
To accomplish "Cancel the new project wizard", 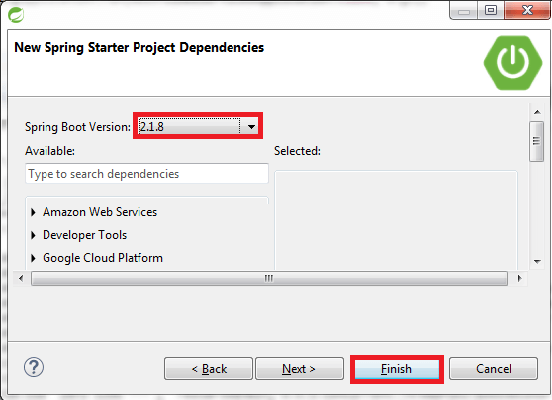I will pyautogui.click(x=494, y=369).
